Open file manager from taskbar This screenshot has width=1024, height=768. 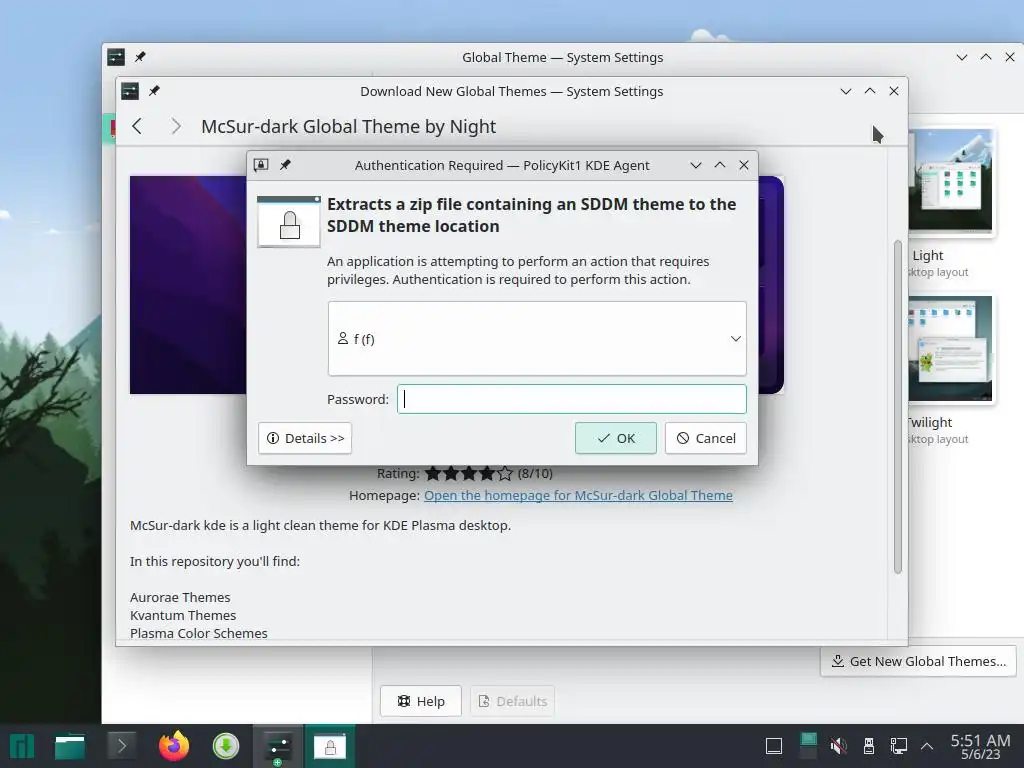[70, 746]
